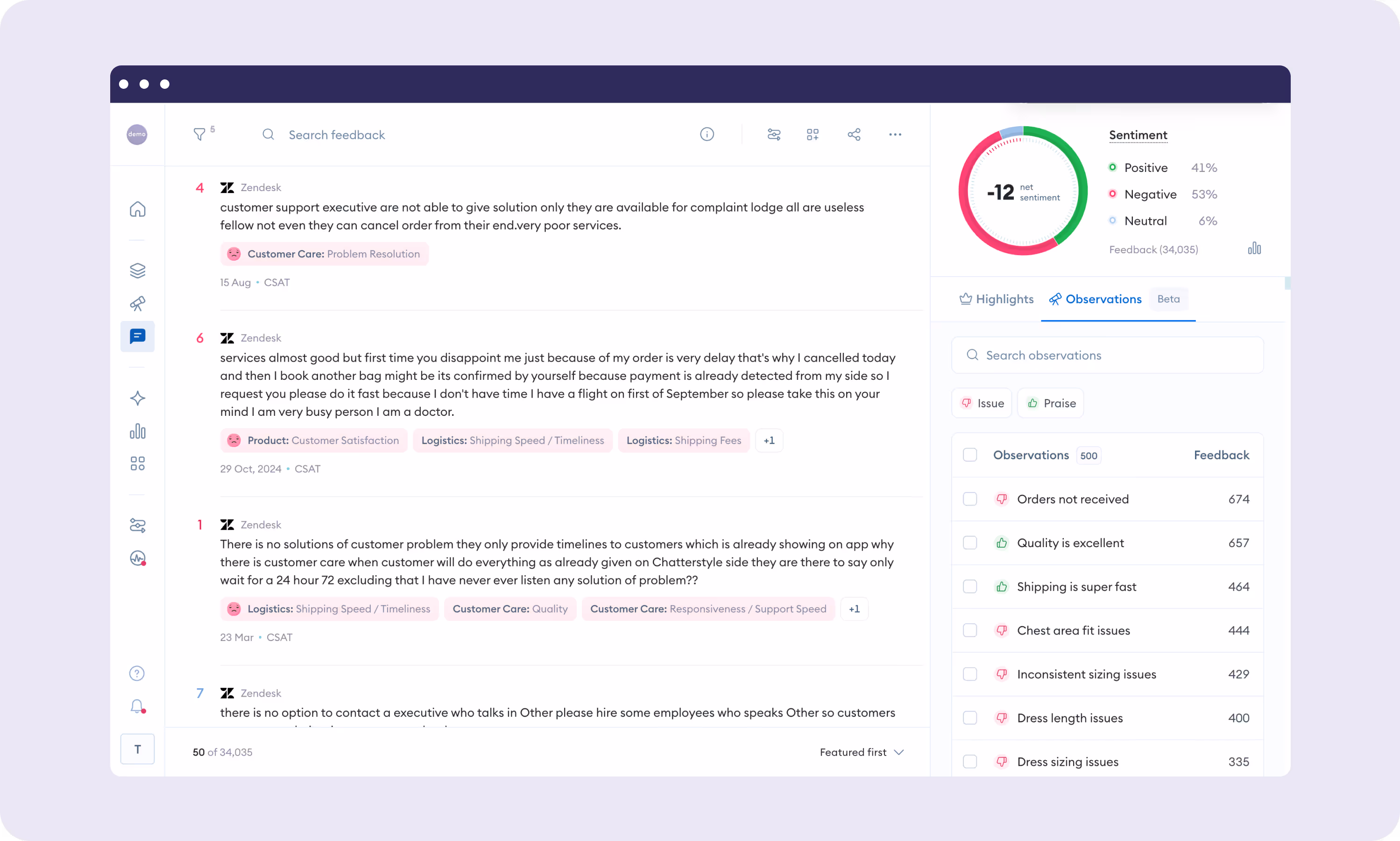Image resolution: width=1400 pixels, height=841 pixels.
Task: Open the filter funnel icon
Action: point(199,134)
